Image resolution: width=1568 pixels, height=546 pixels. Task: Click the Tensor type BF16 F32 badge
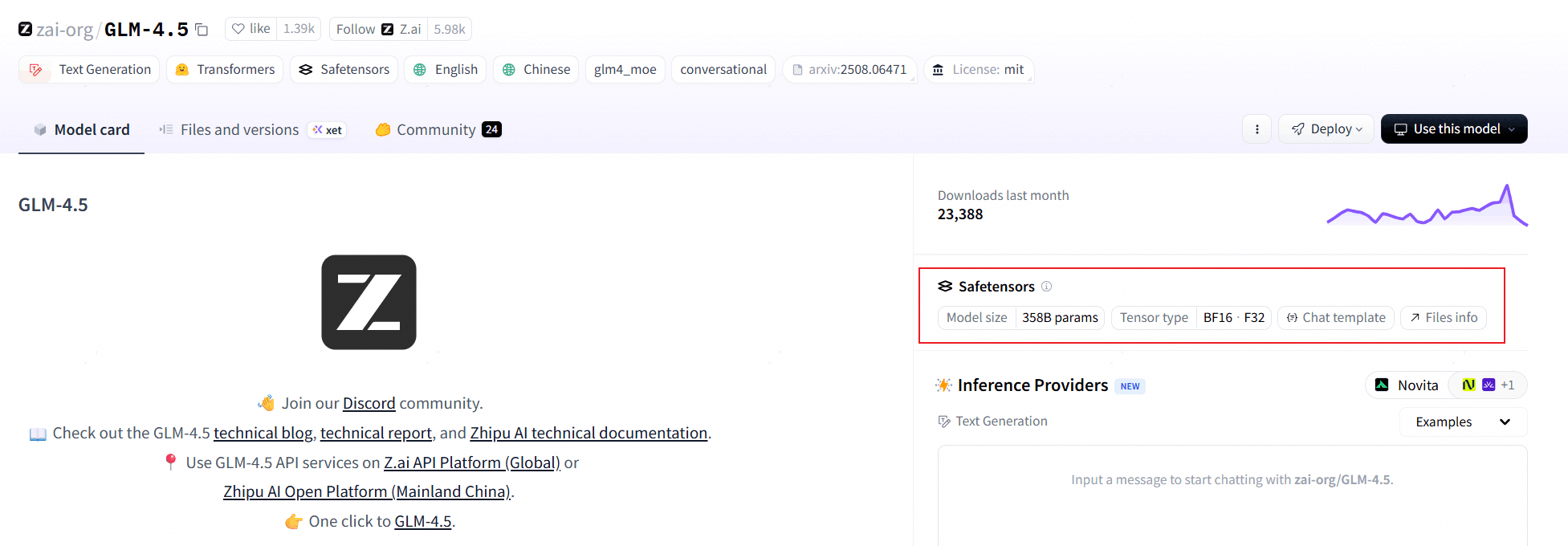click(1191, 317)
